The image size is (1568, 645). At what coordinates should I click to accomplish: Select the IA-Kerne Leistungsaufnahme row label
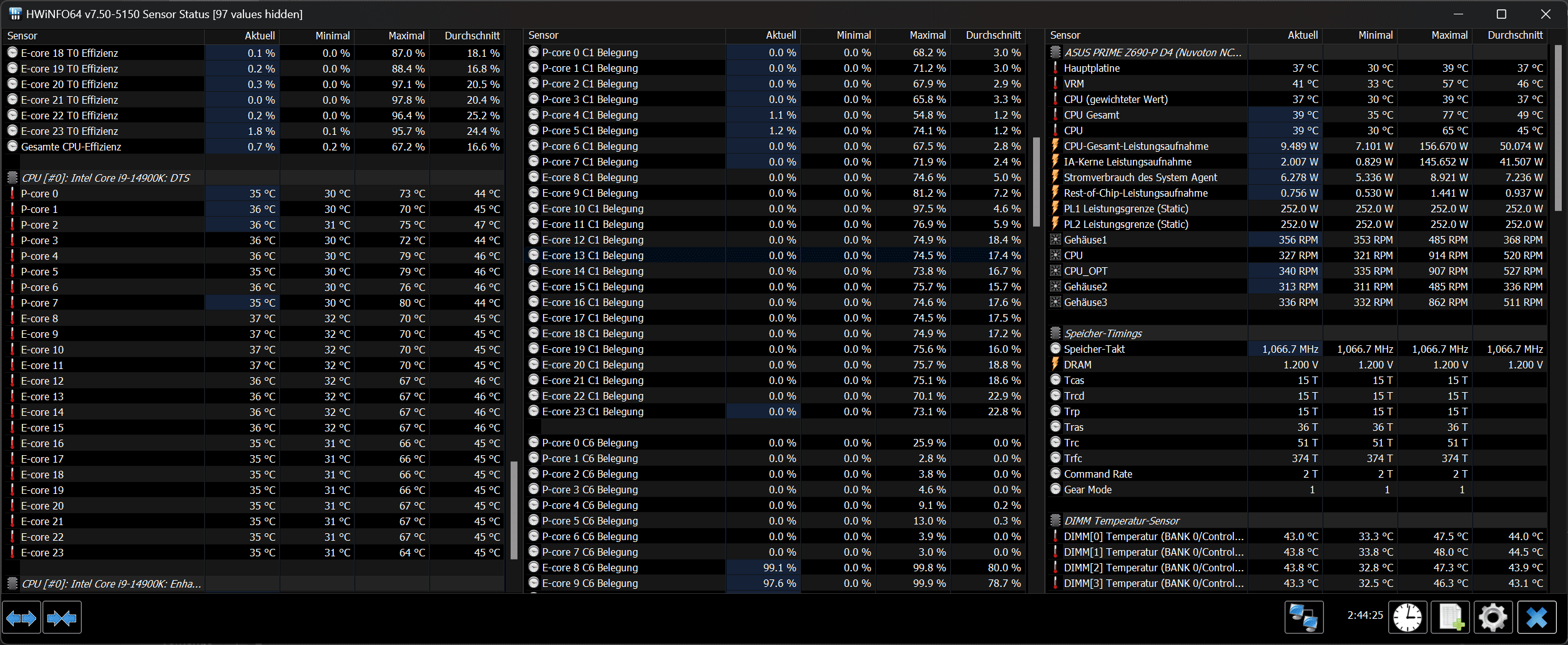[x=1128, y=162]
